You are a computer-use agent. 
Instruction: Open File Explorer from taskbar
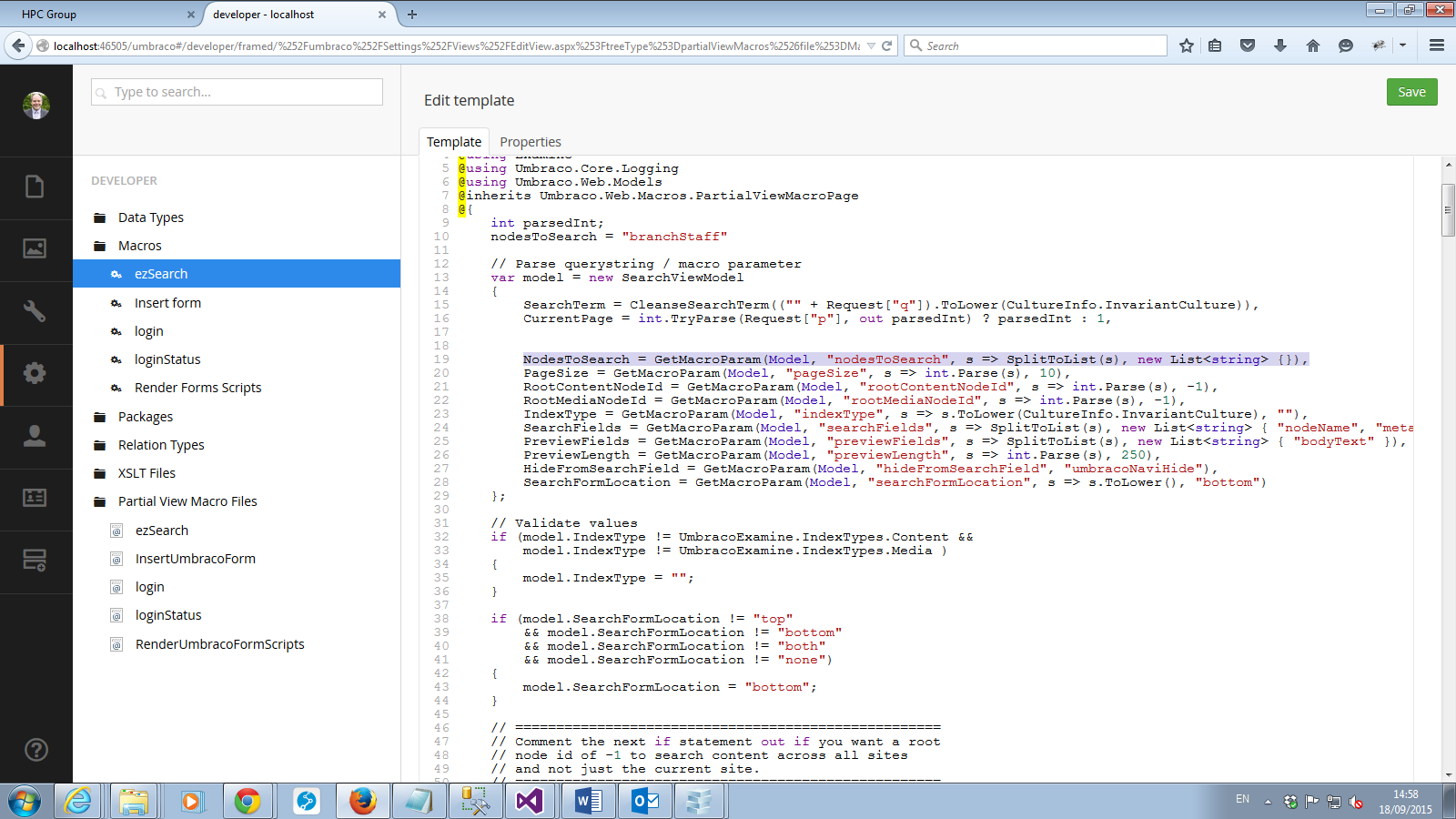tap(134, 802)
